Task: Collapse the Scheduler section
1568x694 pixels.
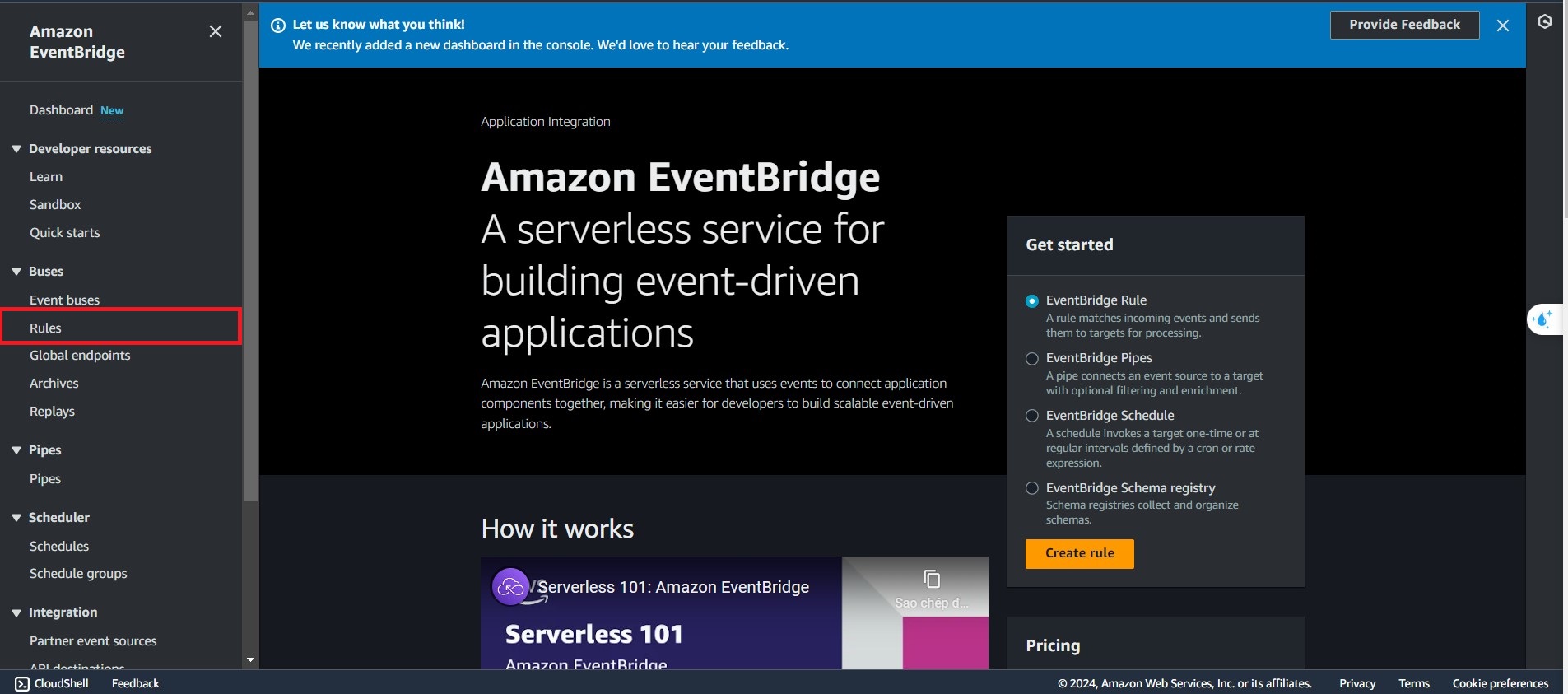Action: click(x=16, y=518)
